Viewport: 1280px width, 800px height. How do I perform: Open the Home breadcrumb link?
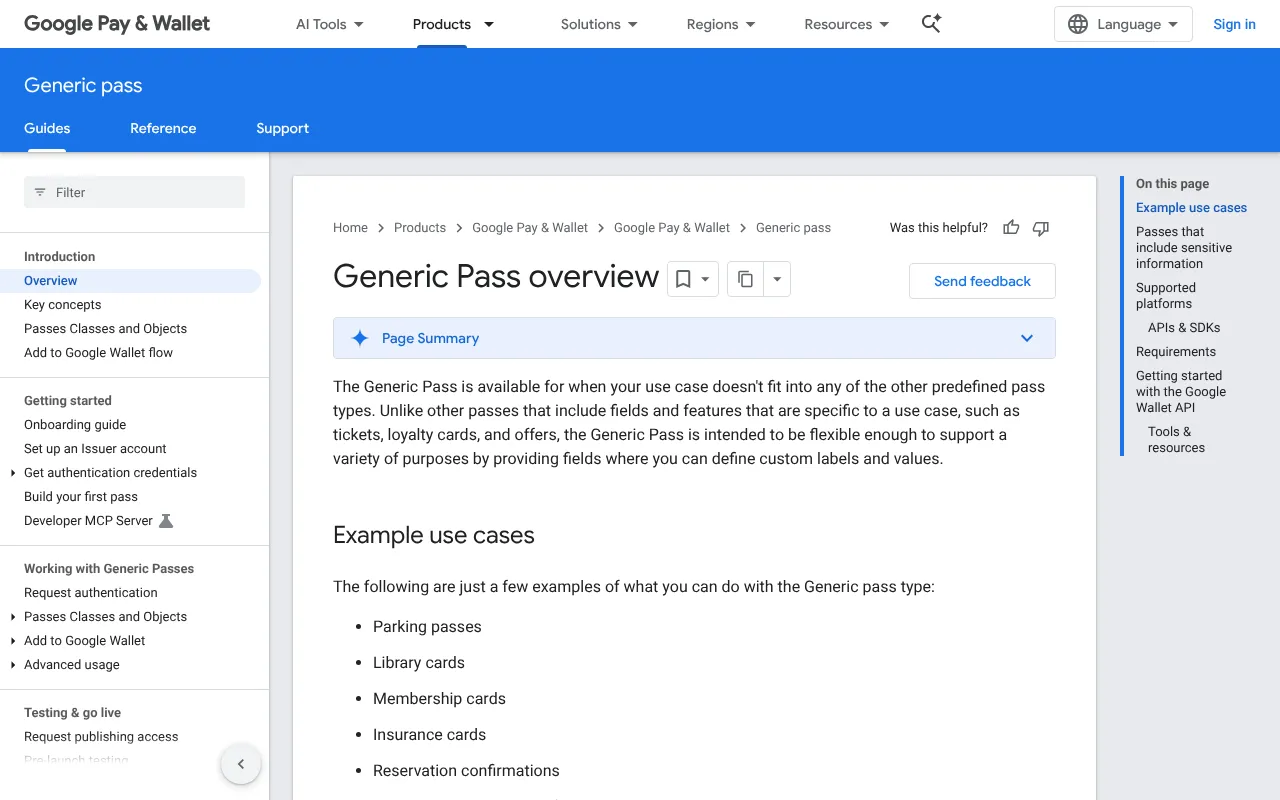pos(350,228)
